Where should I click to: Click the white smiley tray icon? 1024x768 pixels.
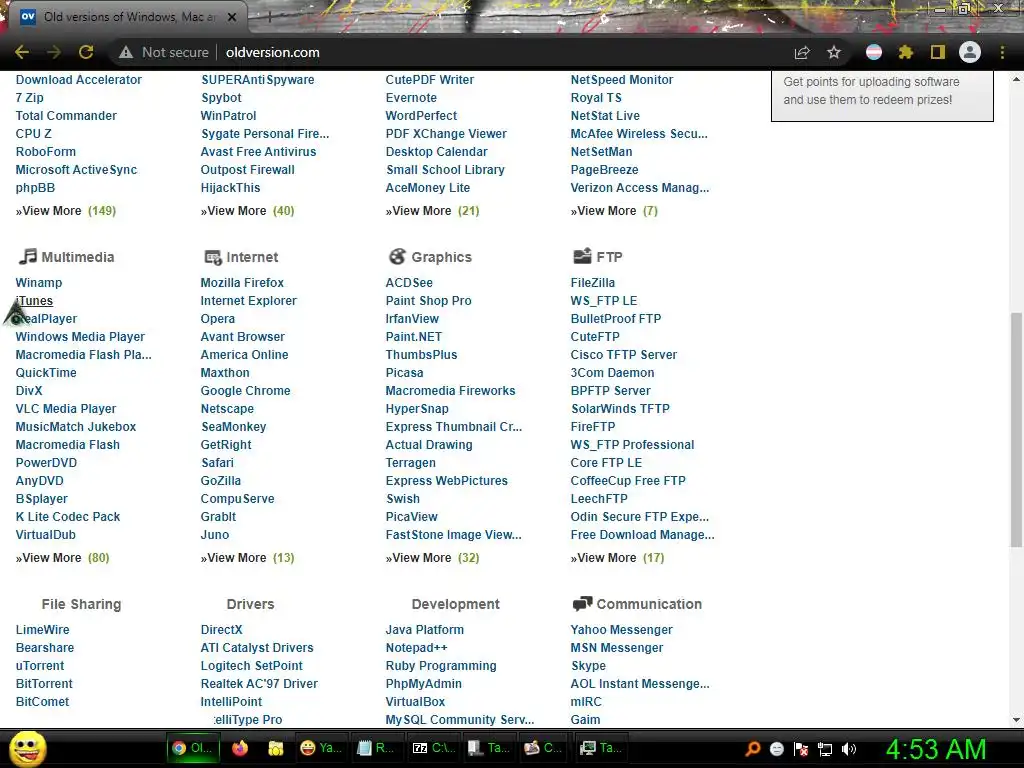pyautogui.click(x=776, y=749)
